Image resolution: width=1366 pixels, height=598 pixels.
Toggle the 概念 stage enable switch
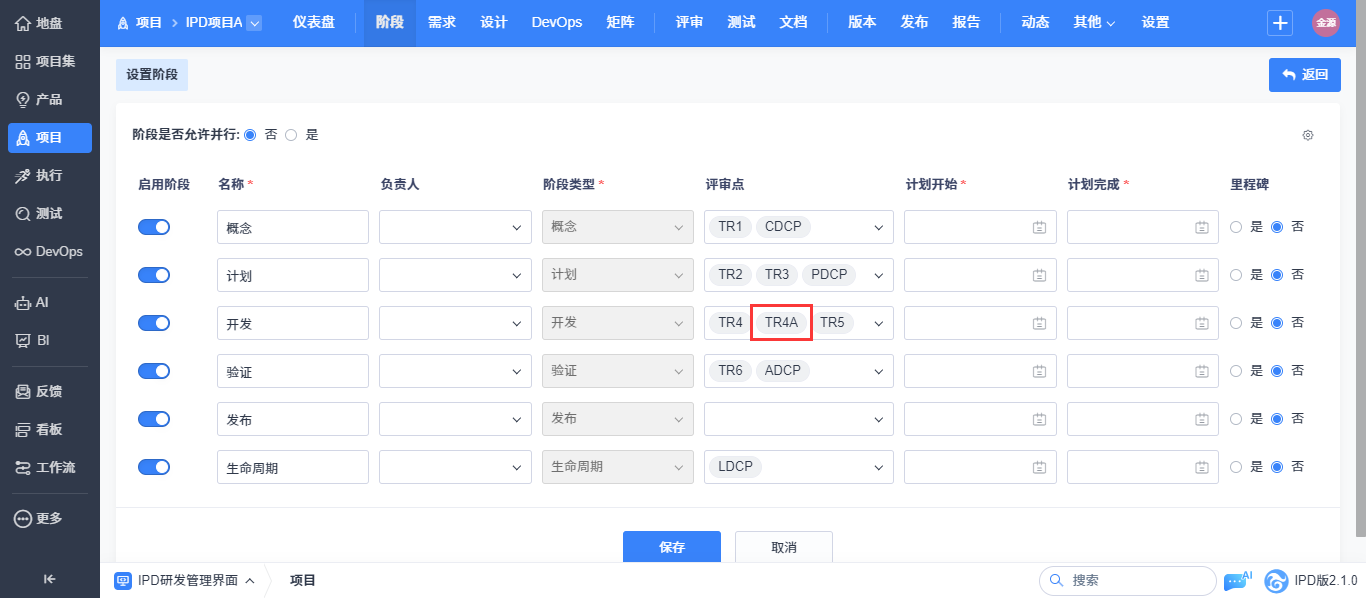point(154,227)
